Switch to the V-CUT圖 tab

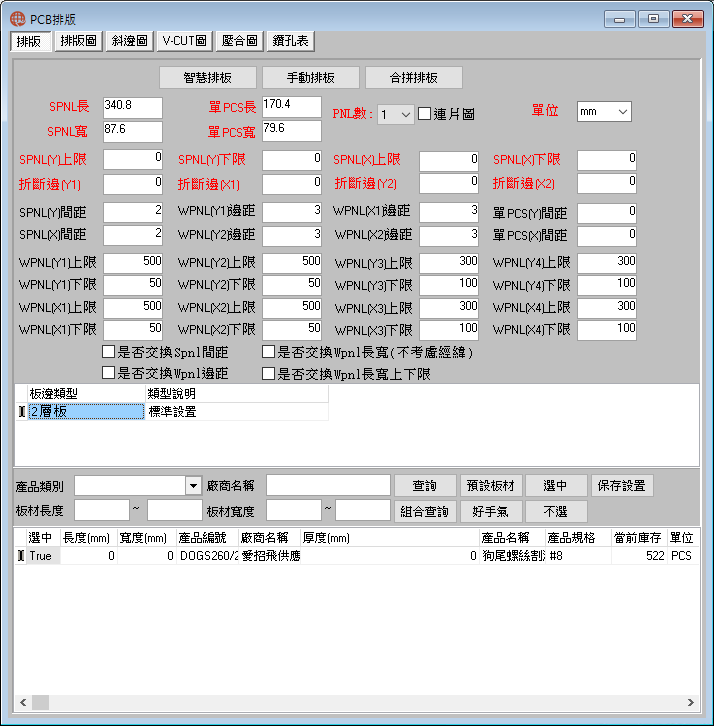click(184, 41)
